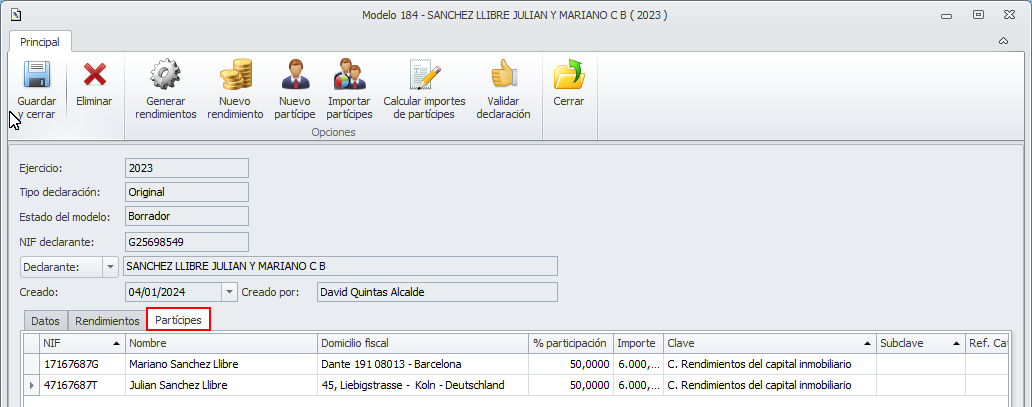
Task: Click the NIF declarante field
Action: click(187, 242)
